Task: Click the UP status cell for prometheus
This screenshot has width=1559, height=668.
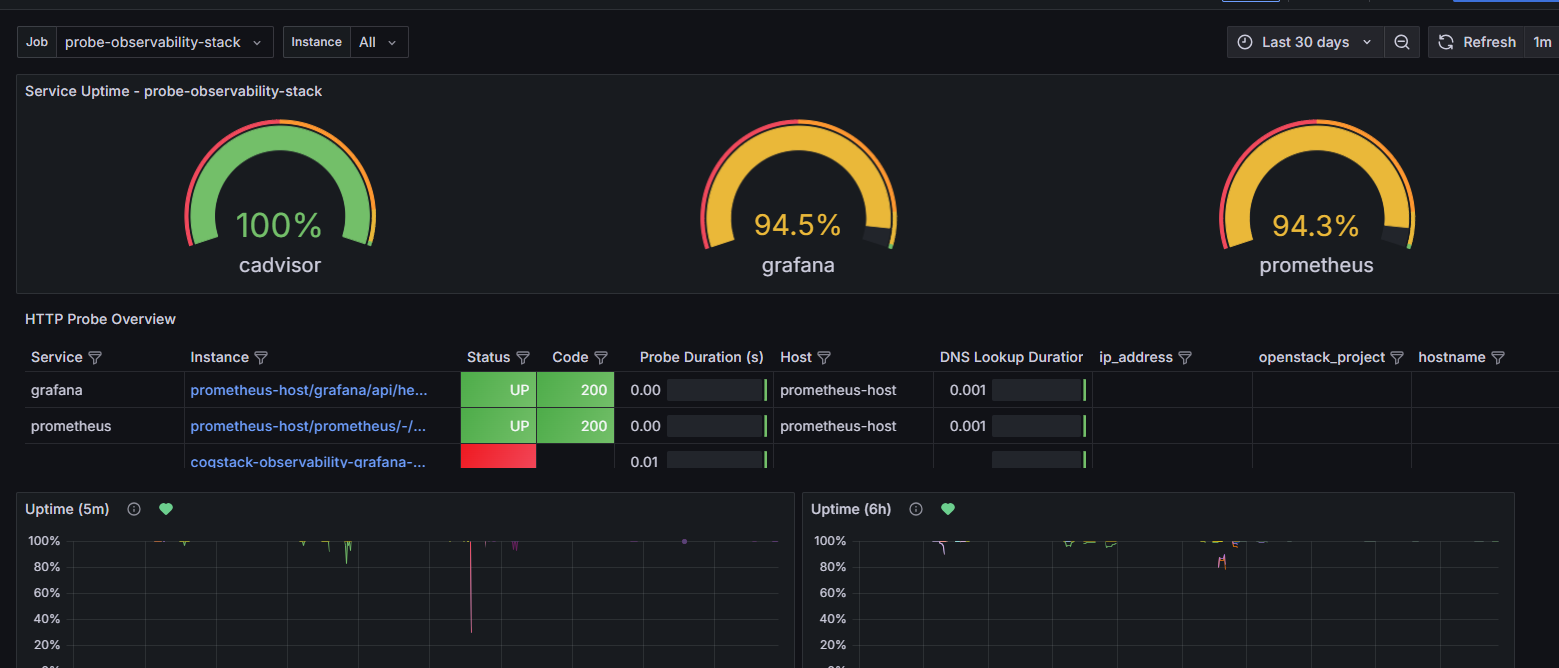Action: (498, 426)
